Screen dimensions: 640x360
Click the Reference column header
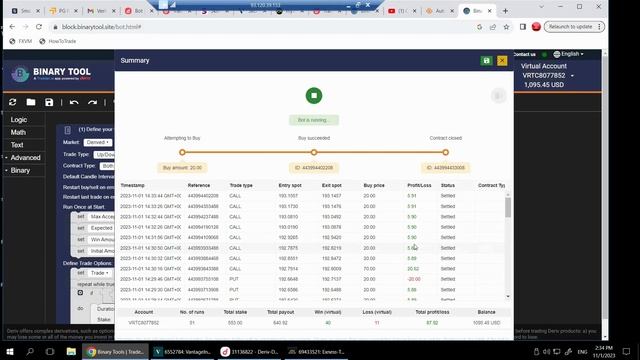coord(199,185)
